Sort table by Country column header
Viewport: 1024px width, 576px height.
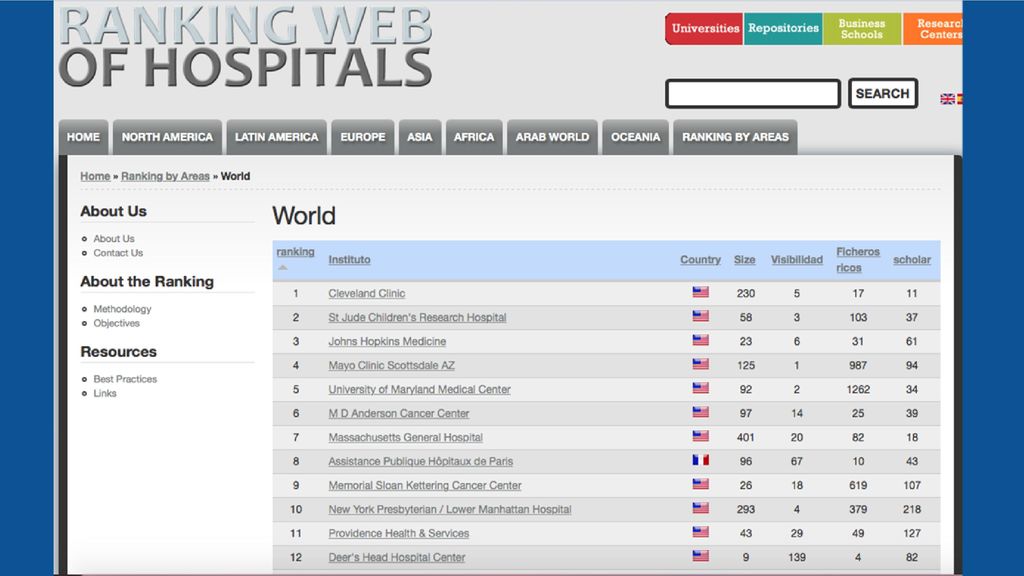tap(700, 259)
